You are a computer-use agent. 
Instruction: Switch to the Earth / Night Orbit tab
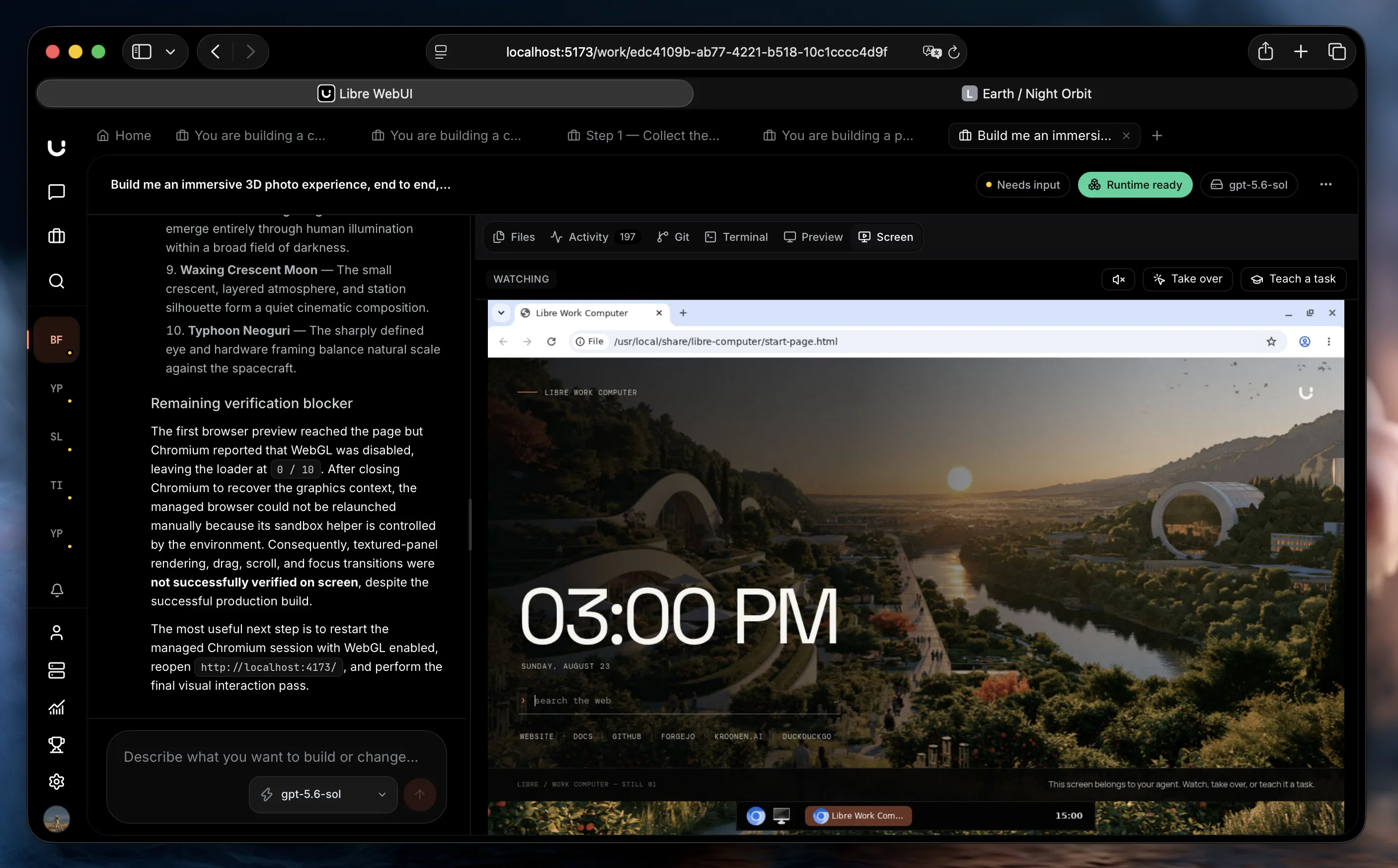pos(1026,93)
